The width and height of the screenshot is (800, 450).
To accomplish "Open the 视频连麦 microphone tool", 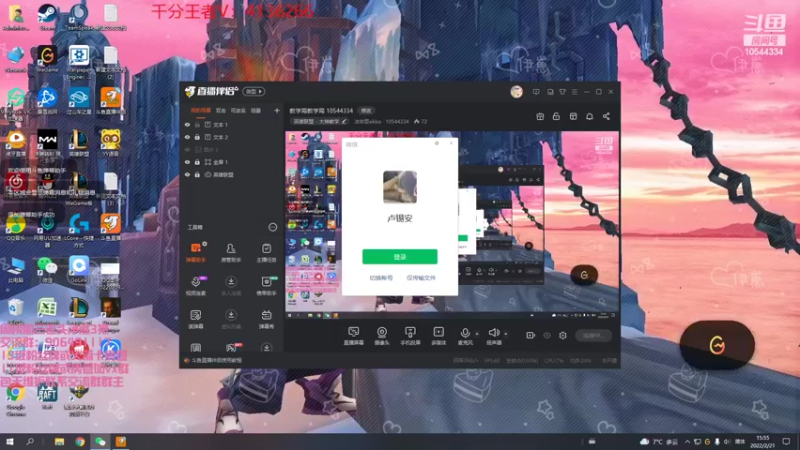I will tap(196, 286).
